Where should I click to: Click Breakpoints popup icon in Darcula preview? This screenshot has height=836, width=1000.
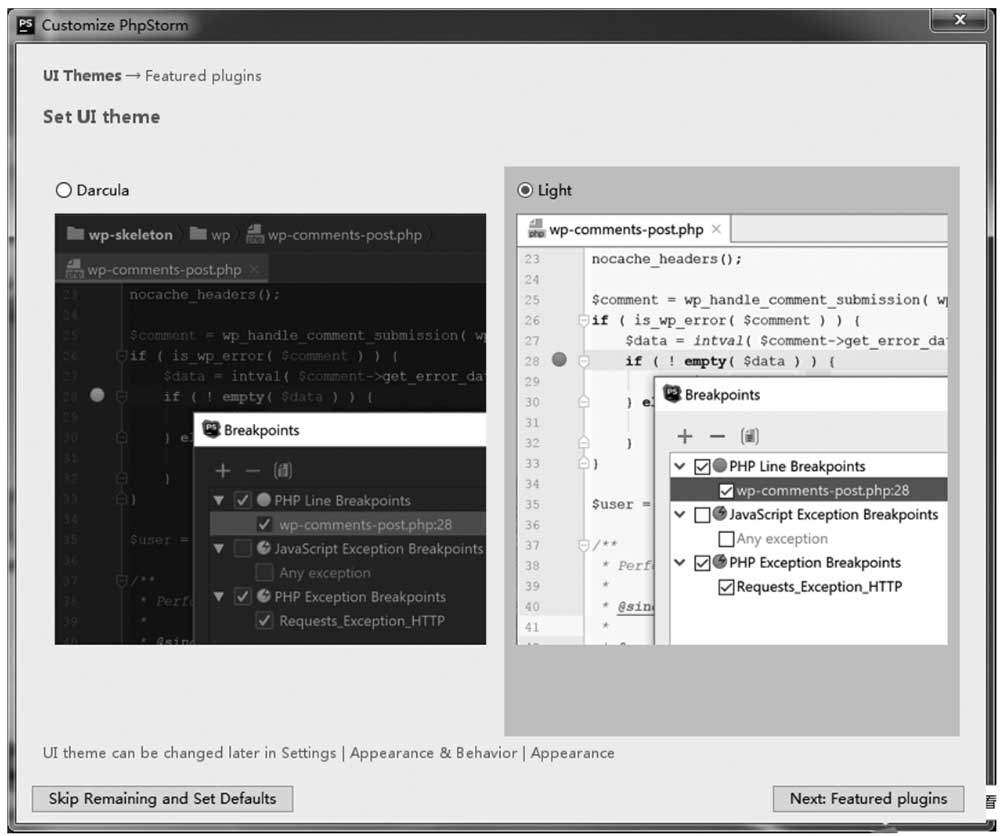pos(211,429)
